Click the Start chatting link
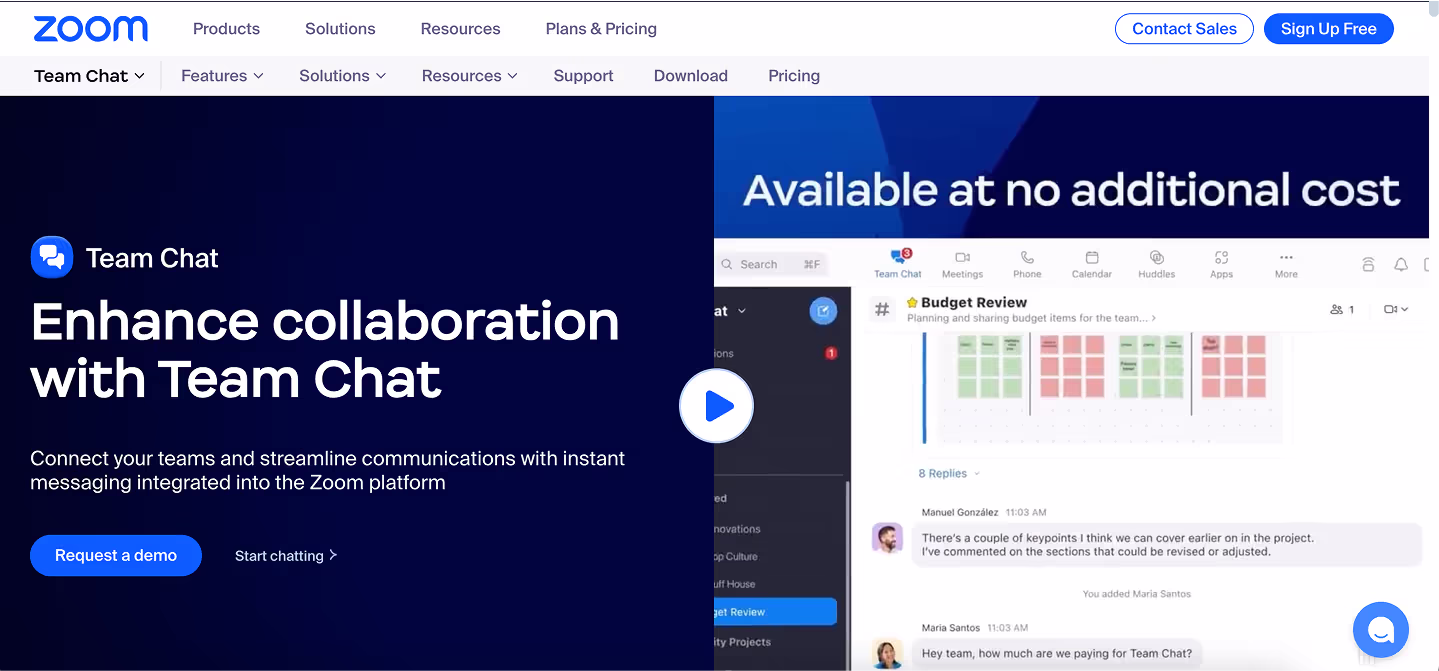Viewport: 1439px width, 671px height. (286, 556)
